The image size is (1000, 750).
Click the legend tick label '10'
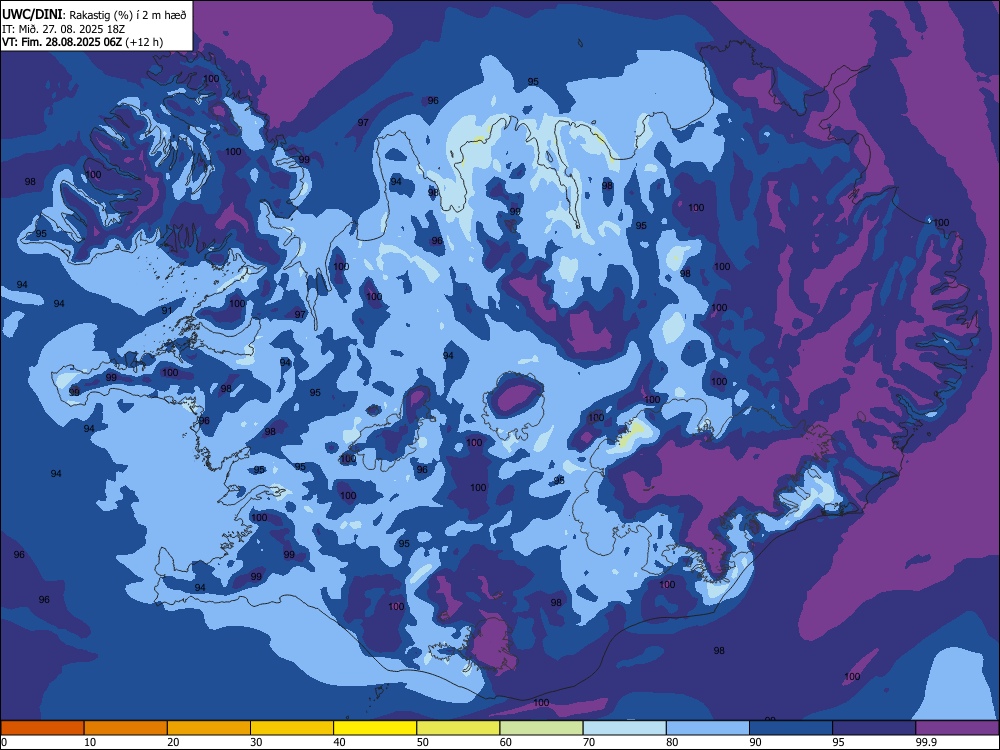tap(90, 742)
